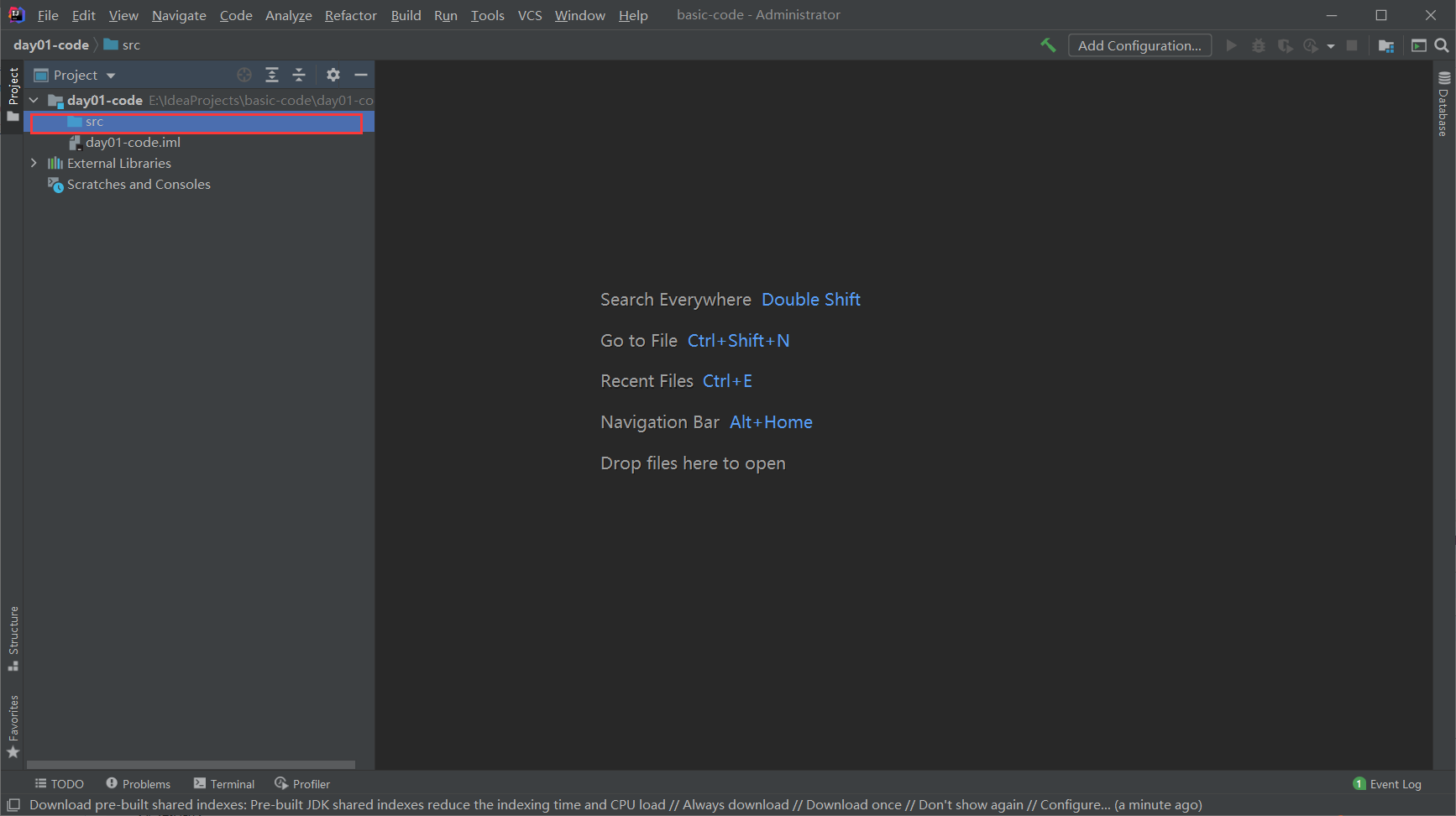
Task: Open the TODO tool window tab
Action: pyautogui.click(x=59, y=784)
